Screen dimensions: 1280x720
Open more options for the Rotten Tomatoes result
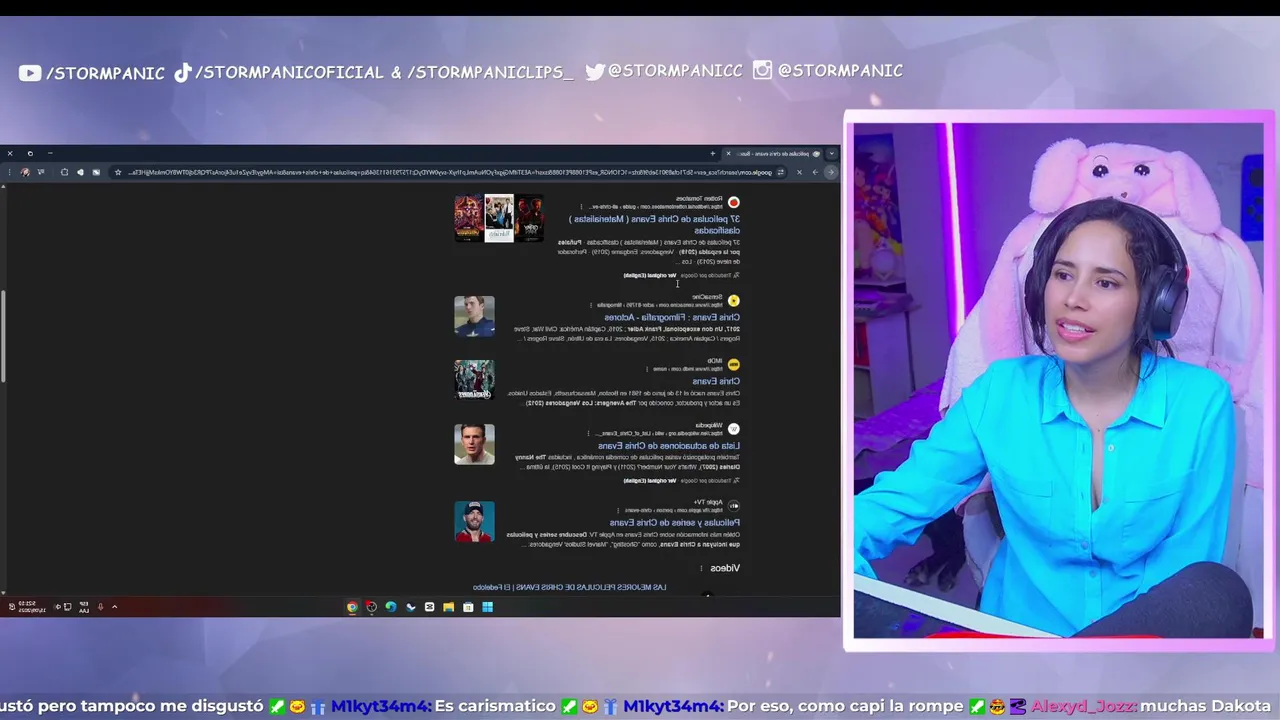[x=581, y=206]
